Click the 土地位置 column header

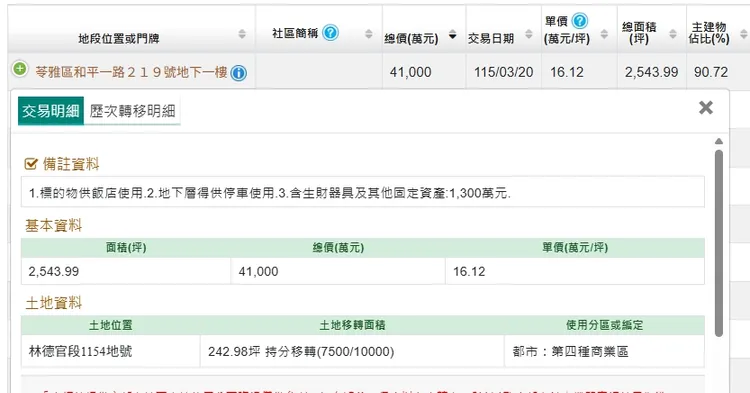pyautogui.click(x=110, y=325)
